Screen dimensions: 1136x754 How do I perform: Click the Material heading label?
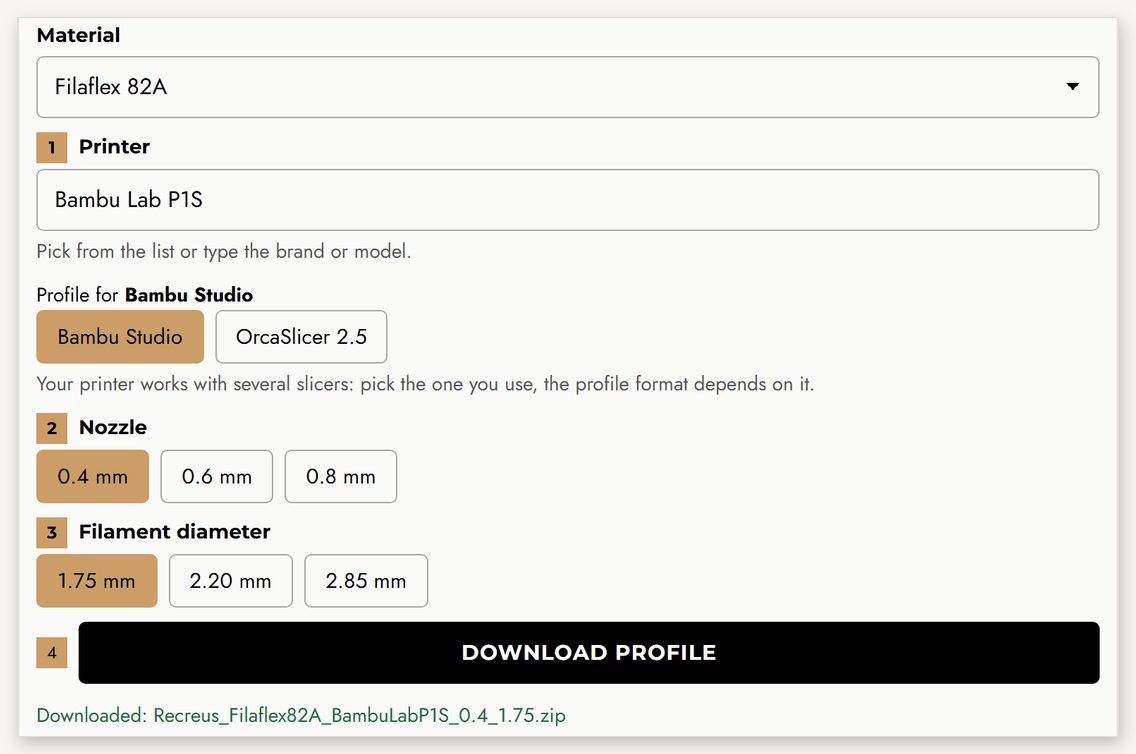[x=78, y=35]
